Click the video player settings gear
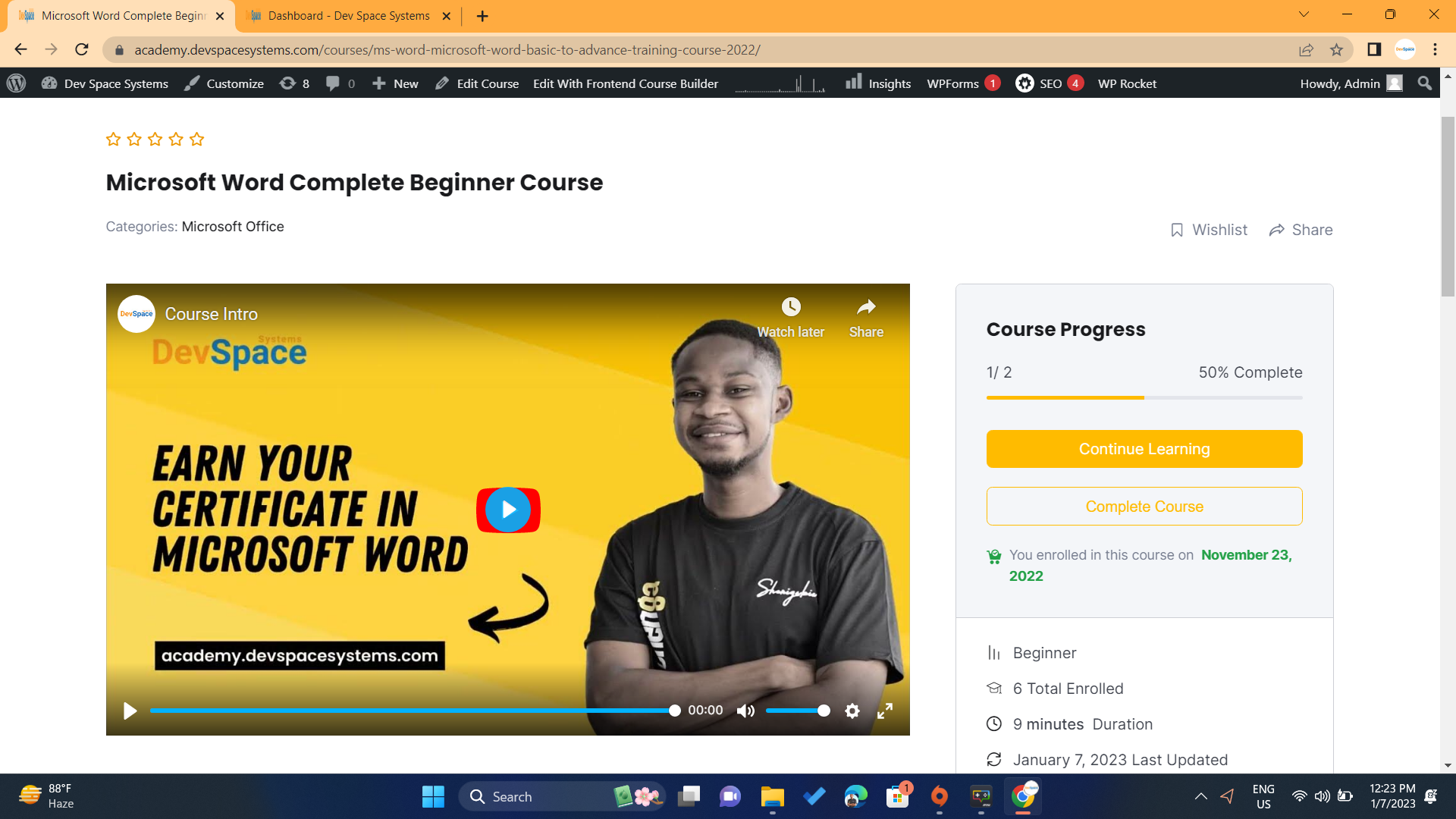This screenshot has width=1456, height=819. [x=852, y=711]
